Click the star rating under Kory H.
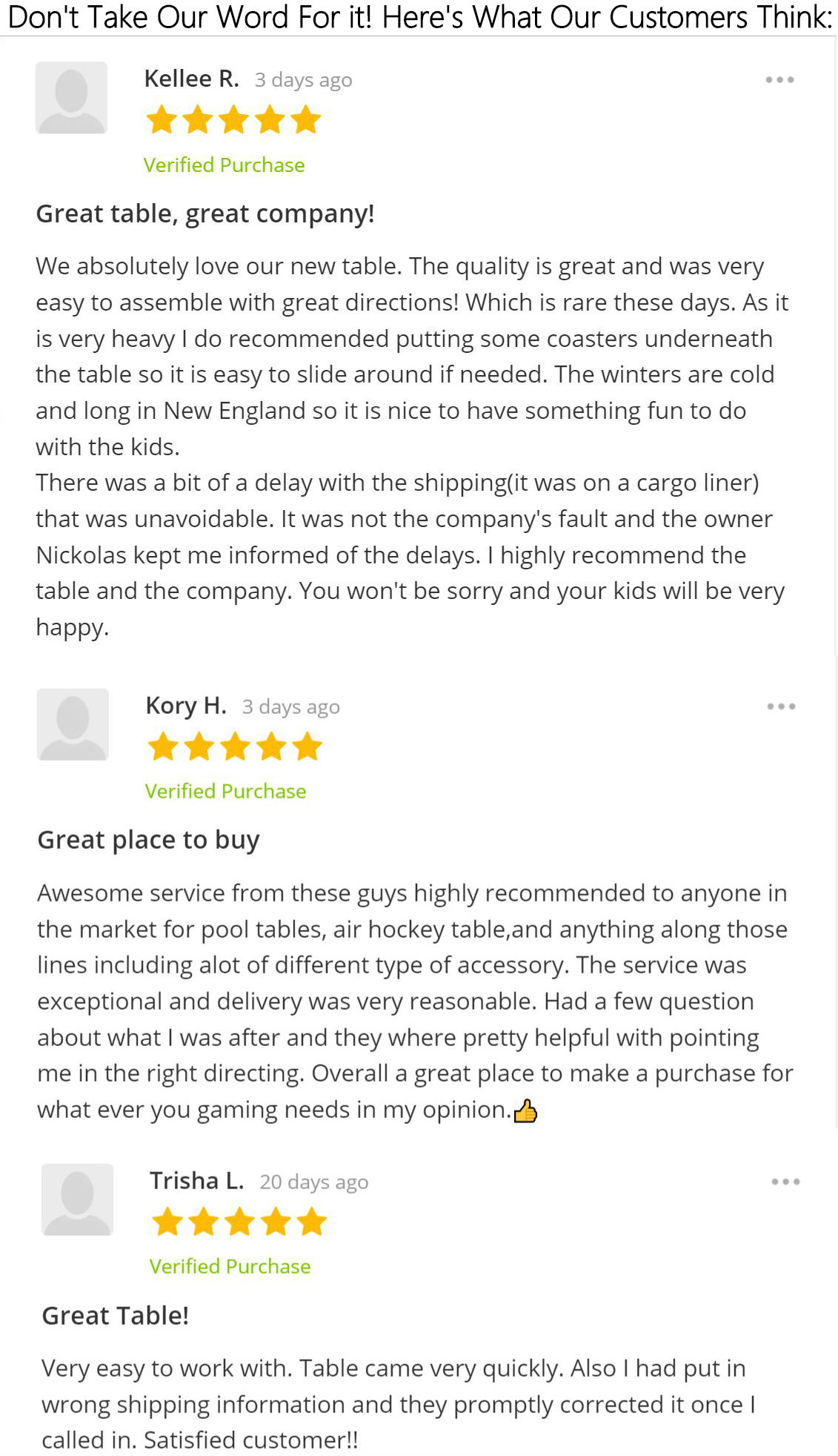This screenshot has width=838, height=1456. coord(235,747)
